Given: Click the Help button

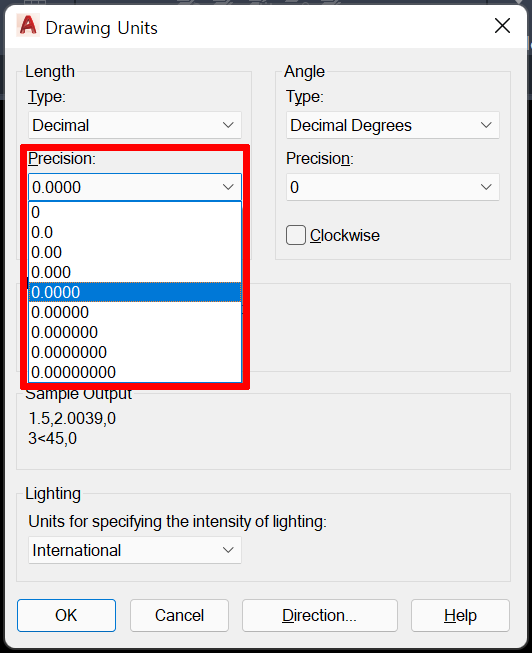Looking at the screenshot, I should (x=460, y=615).
